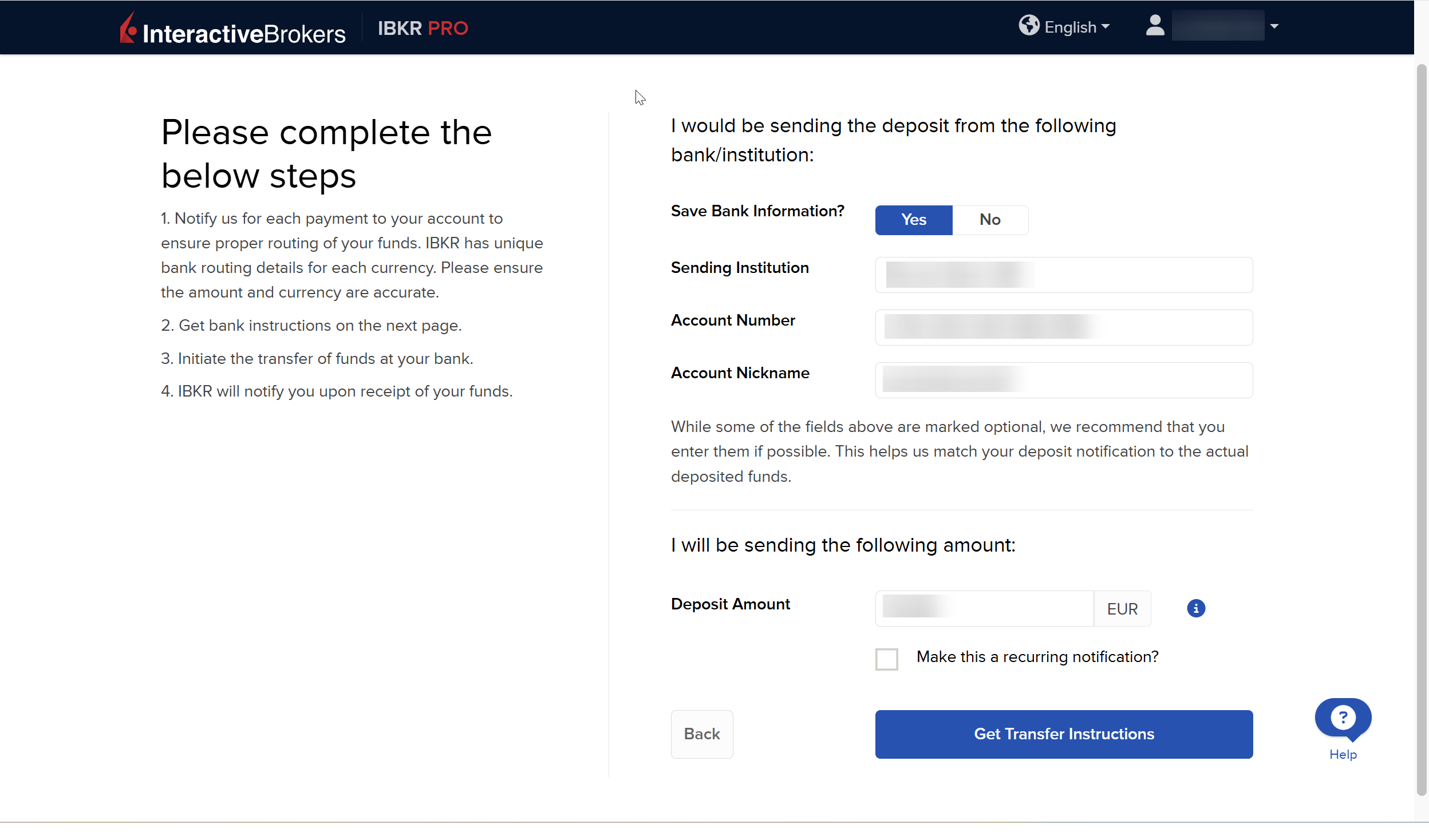Viewport: 1429px width, 840px height.
Task: Click the Account Number field
Action: tap(1063, 327)
